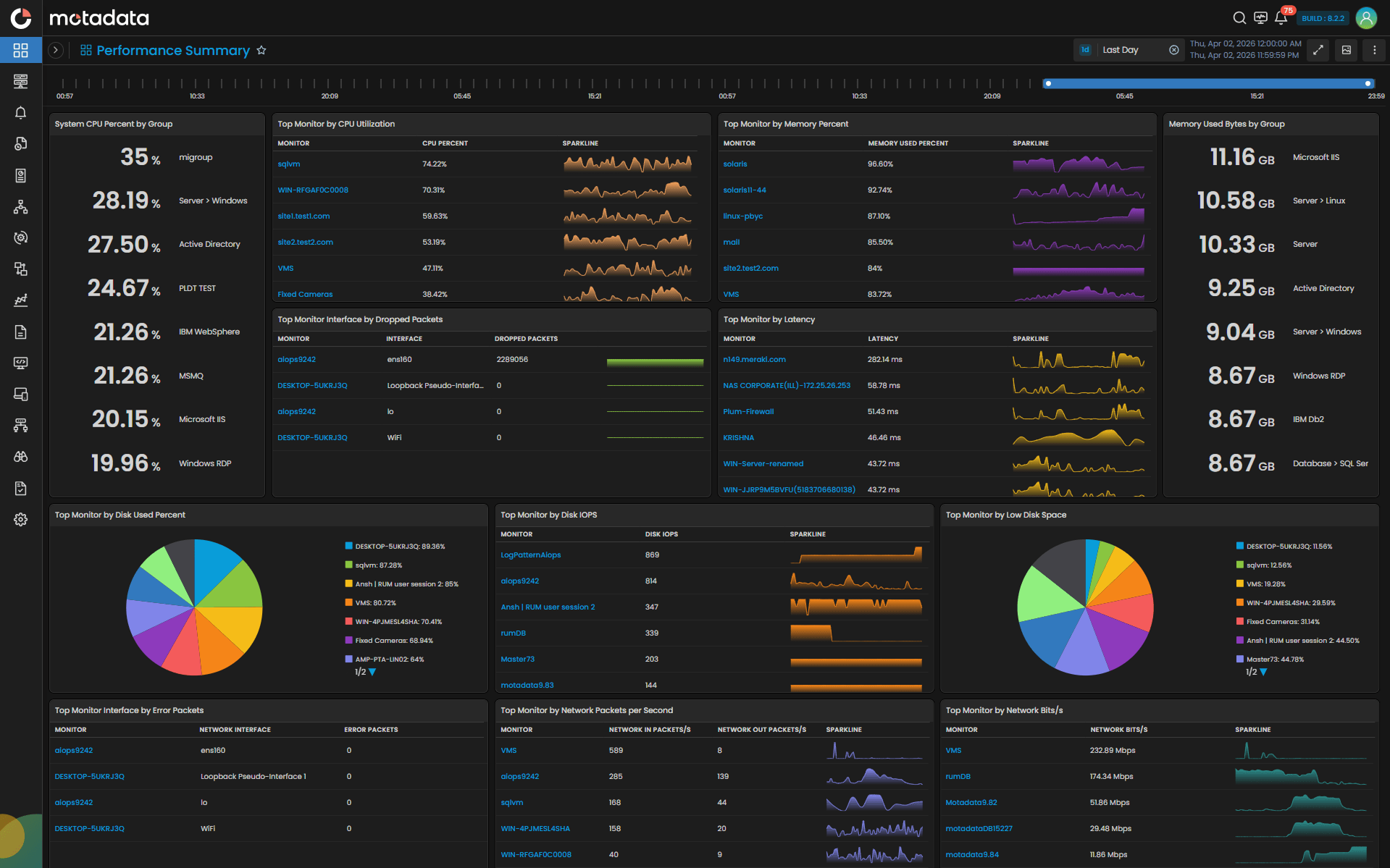
Task: Clear the Last Day filter with the X
Action: coord(1174,49)
